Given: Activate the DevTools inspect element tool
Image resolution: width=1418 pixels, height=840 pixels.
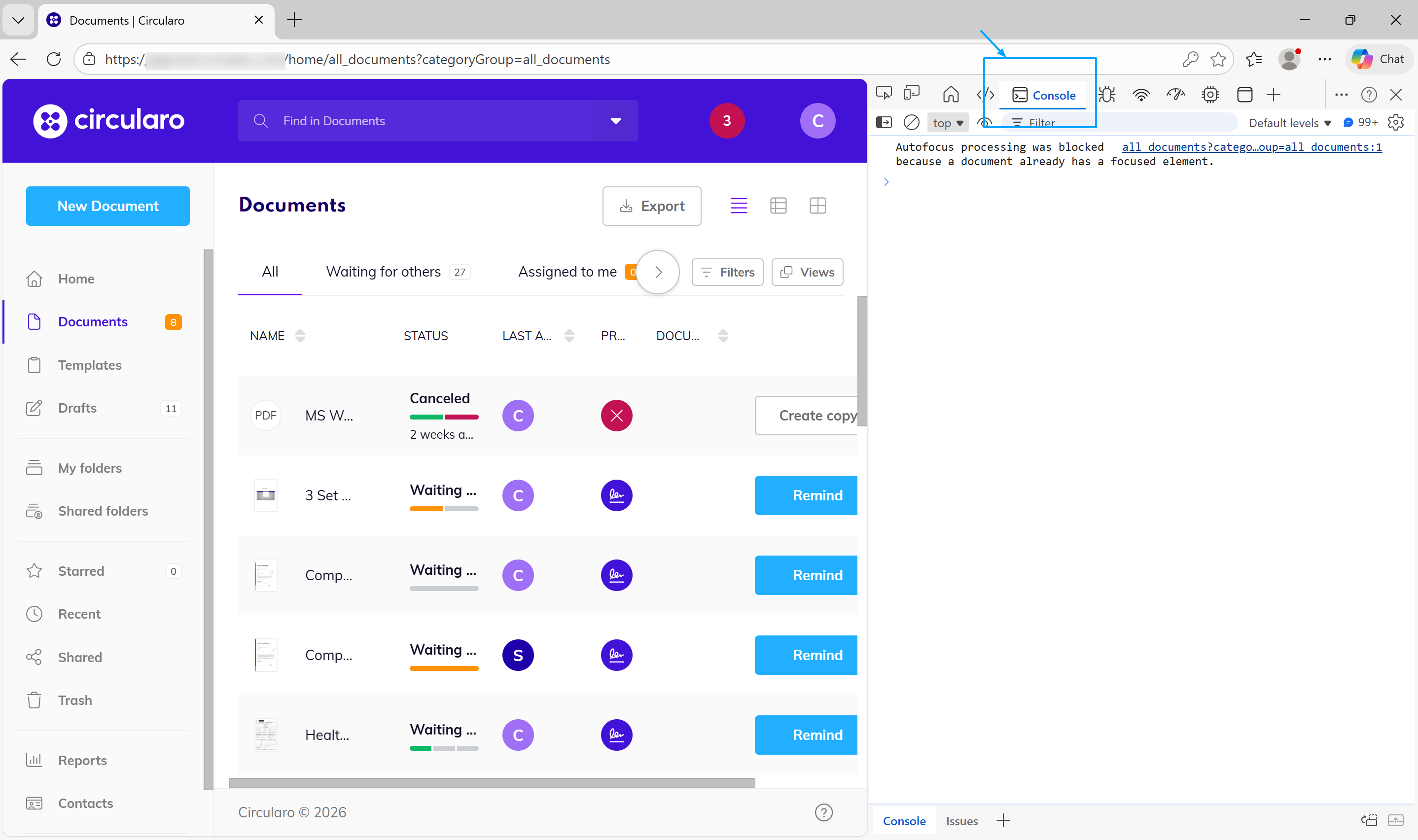Looking at the screenshot, I should 884,93.
